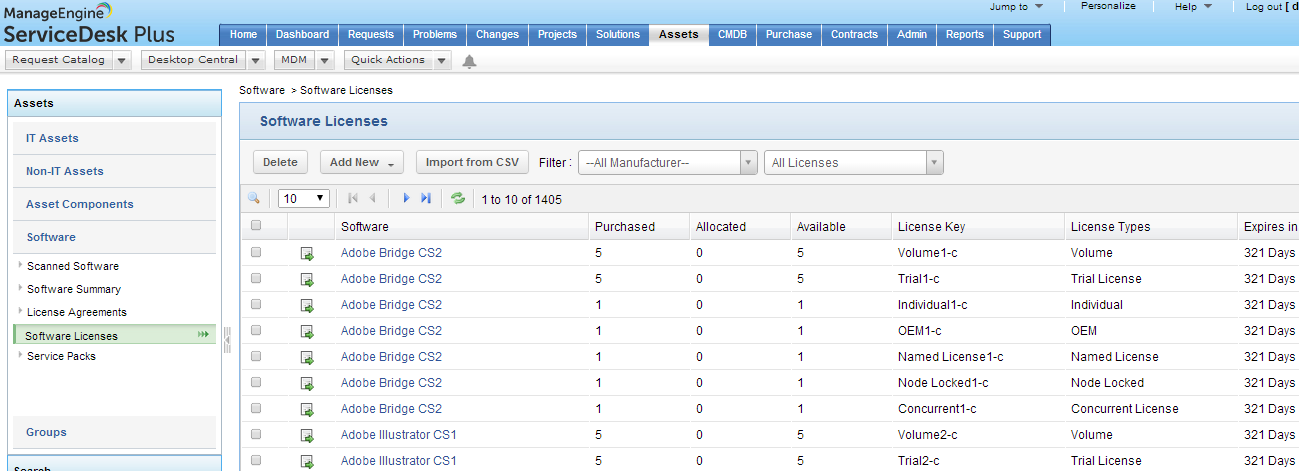Screen dimensions: 1299x471
Task: Click the notification bell icon
Action: pyautogui.click(x=469, y=61)
